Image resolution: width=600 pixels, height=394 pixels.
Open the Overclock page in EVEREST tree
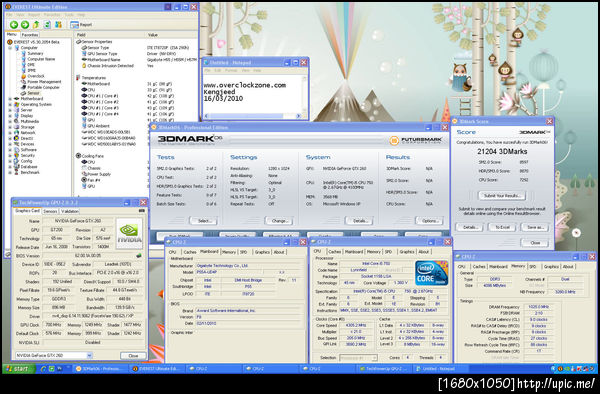coord(36,76)
